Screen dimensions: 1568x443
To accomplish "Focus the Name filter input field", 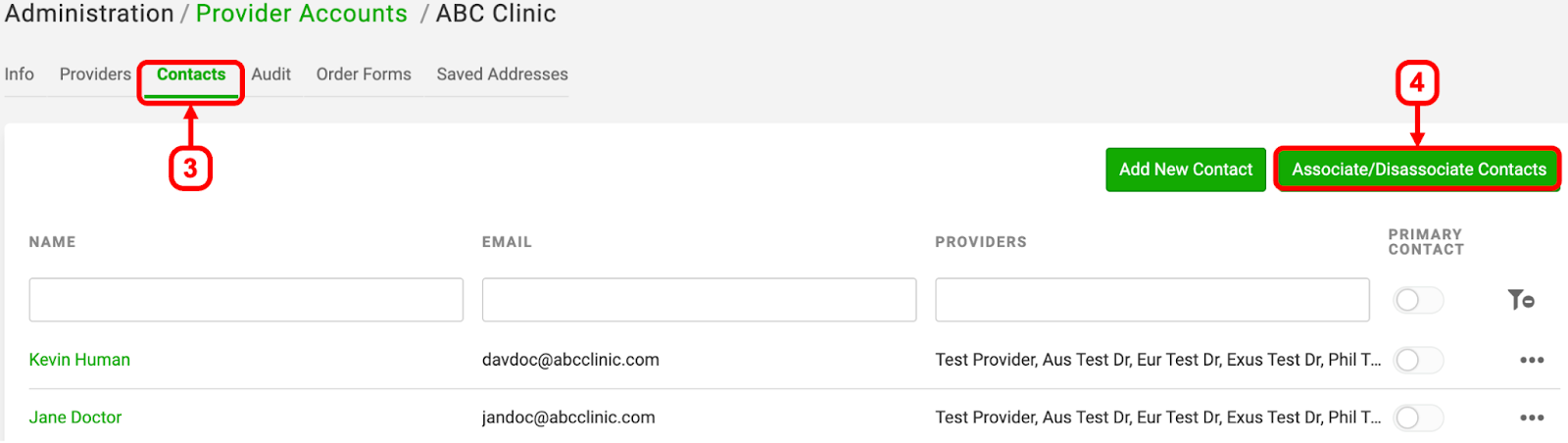I will pos(246,300).
